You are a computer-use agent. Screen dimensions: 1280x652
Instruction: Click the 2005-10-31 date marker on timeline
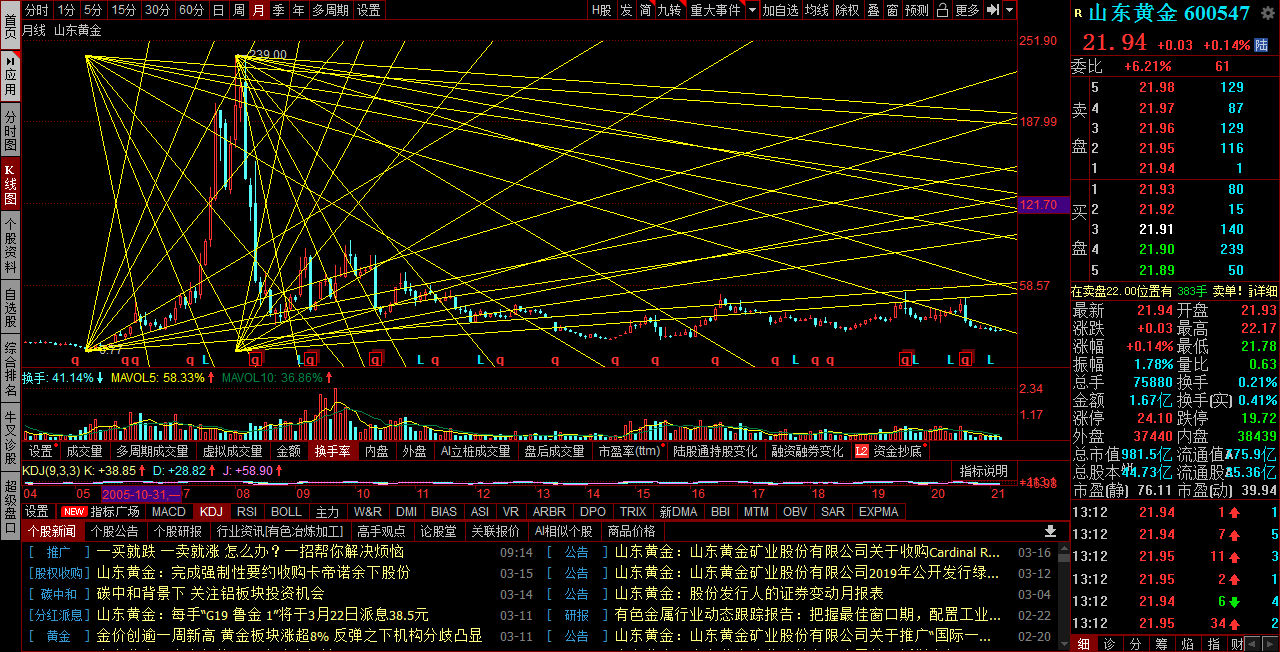click(x=140, y=494)
